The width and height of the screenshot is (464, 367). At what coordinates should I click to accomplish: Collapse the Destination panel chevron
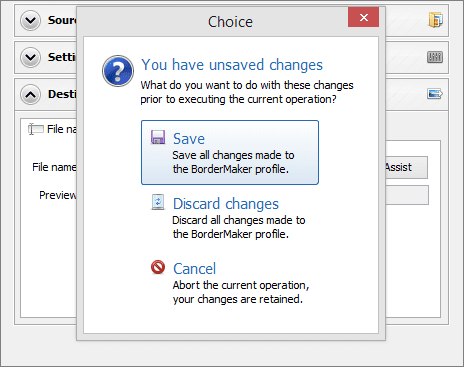[x=30, y=94]
